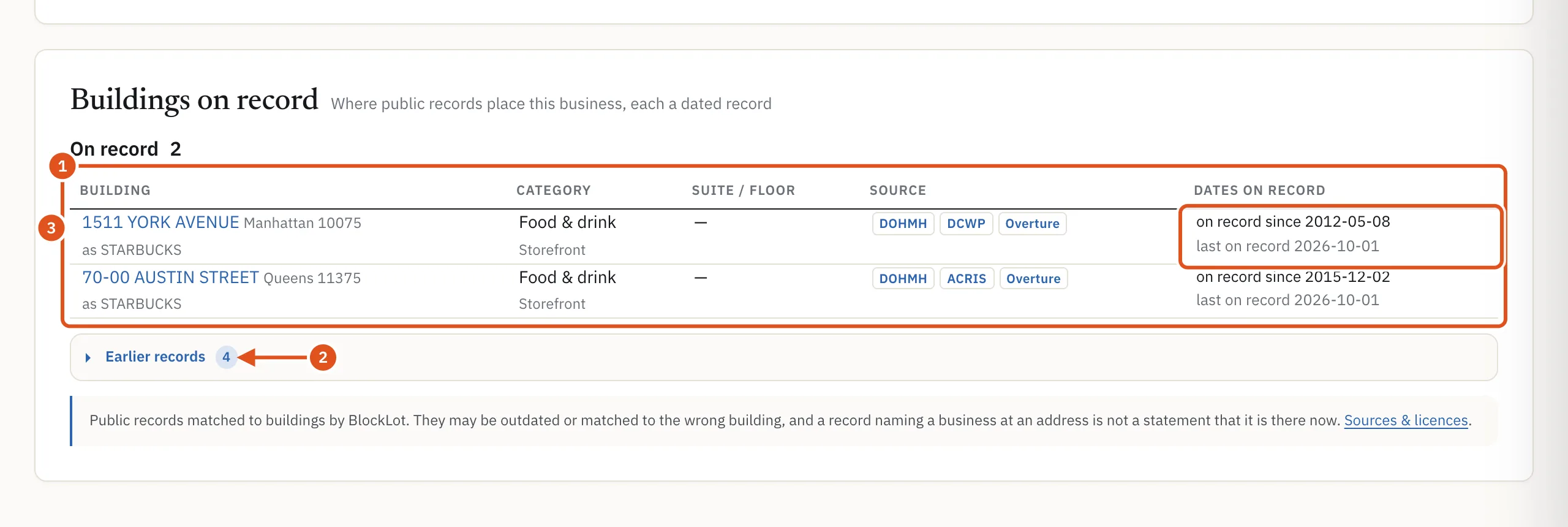Click the SUITE / FLOOR column header
1568x527 pixels.
[x=744, y=191]
